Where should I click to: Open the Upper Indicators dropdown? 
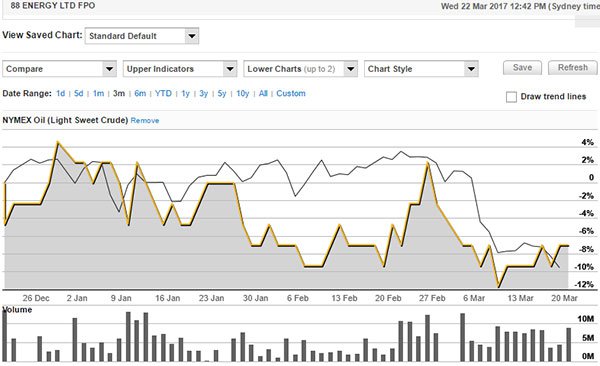click(180, 69)
